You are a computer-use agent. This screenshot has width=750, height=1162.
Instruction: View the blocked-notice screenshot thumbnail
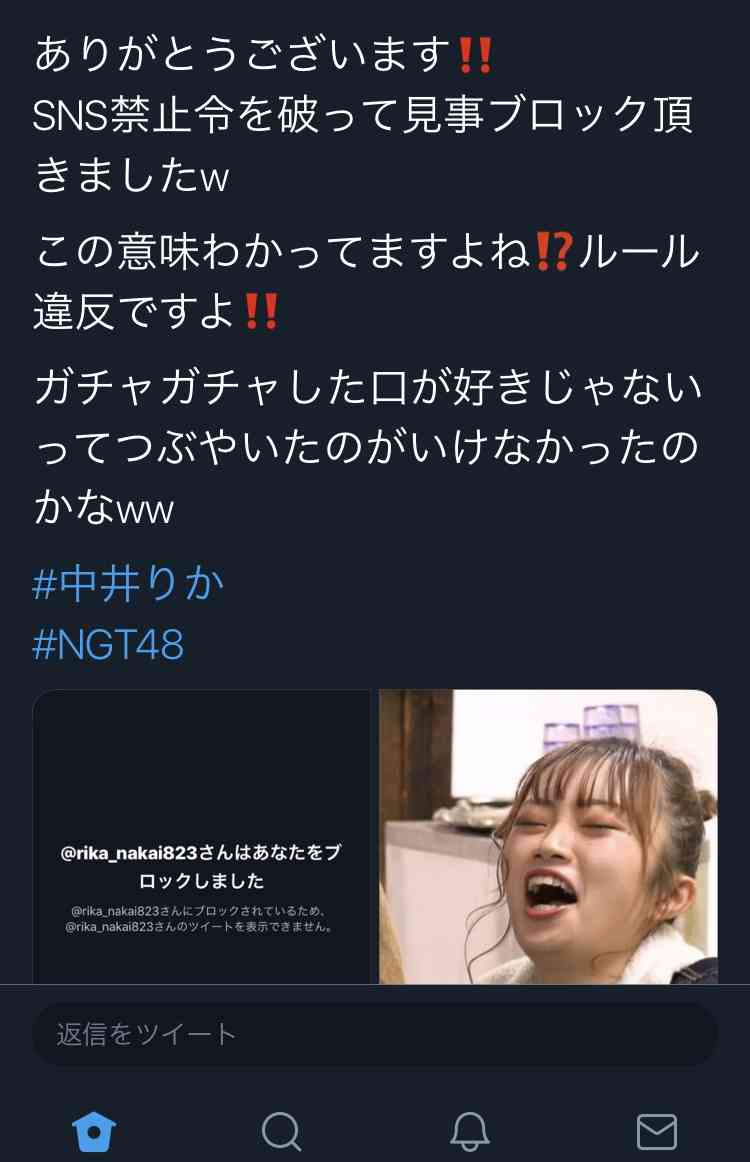201,837
